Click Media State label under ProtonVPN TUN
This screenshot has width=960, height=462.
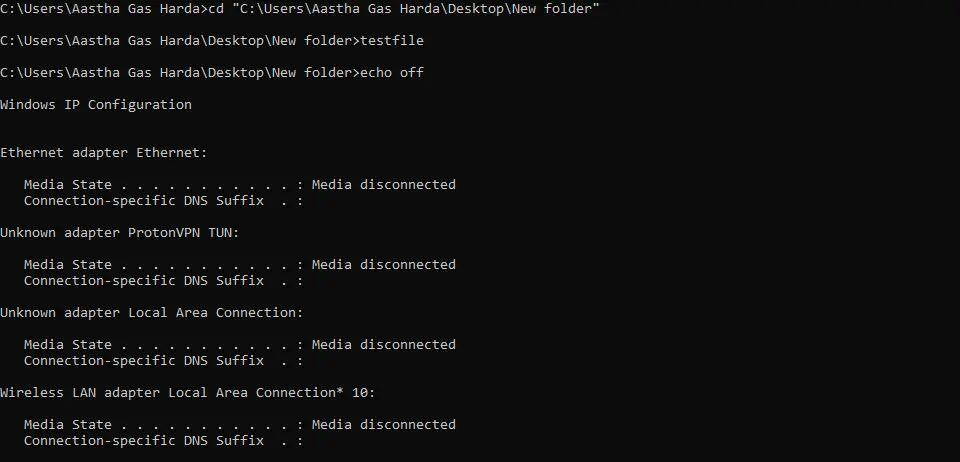68,264
